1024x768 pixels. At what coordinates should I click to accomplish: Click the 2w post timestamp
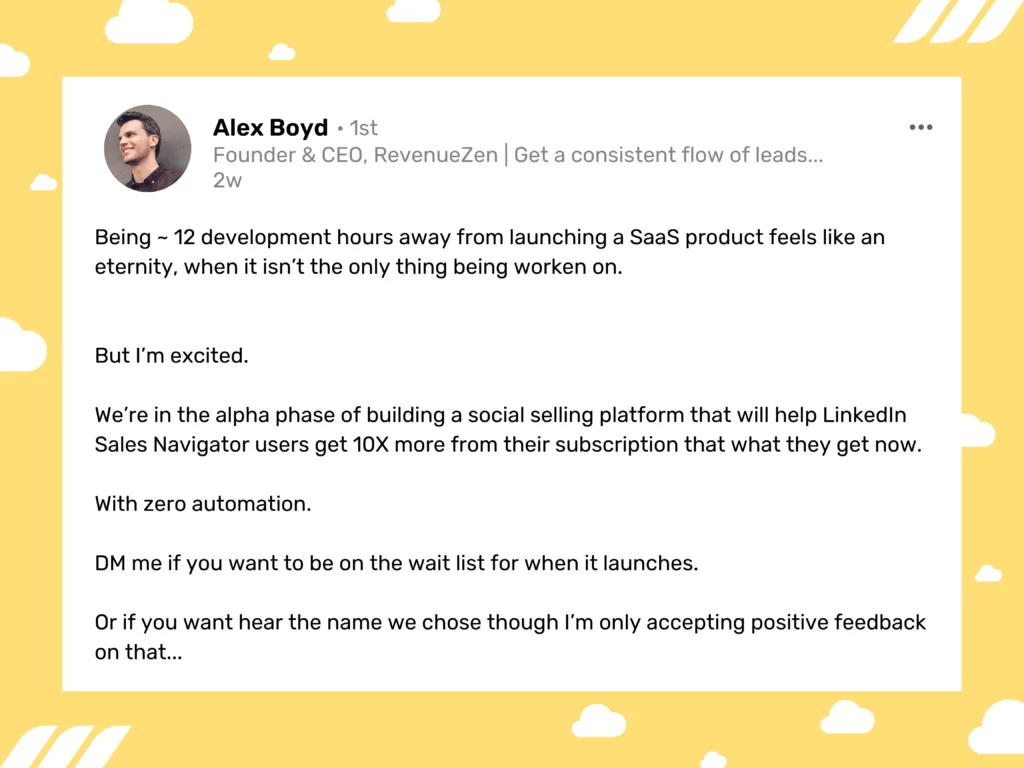[227, 180]
